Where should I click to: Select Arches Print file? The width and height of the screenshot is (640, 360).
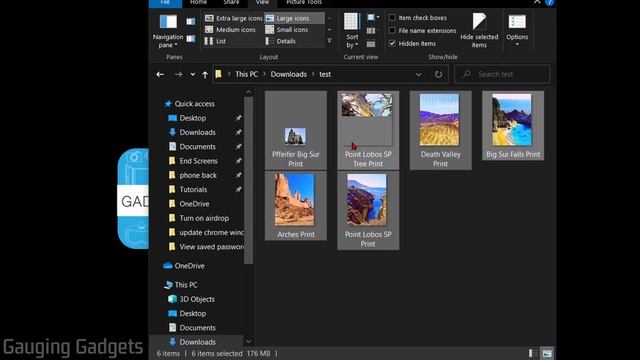click(296, 206)
